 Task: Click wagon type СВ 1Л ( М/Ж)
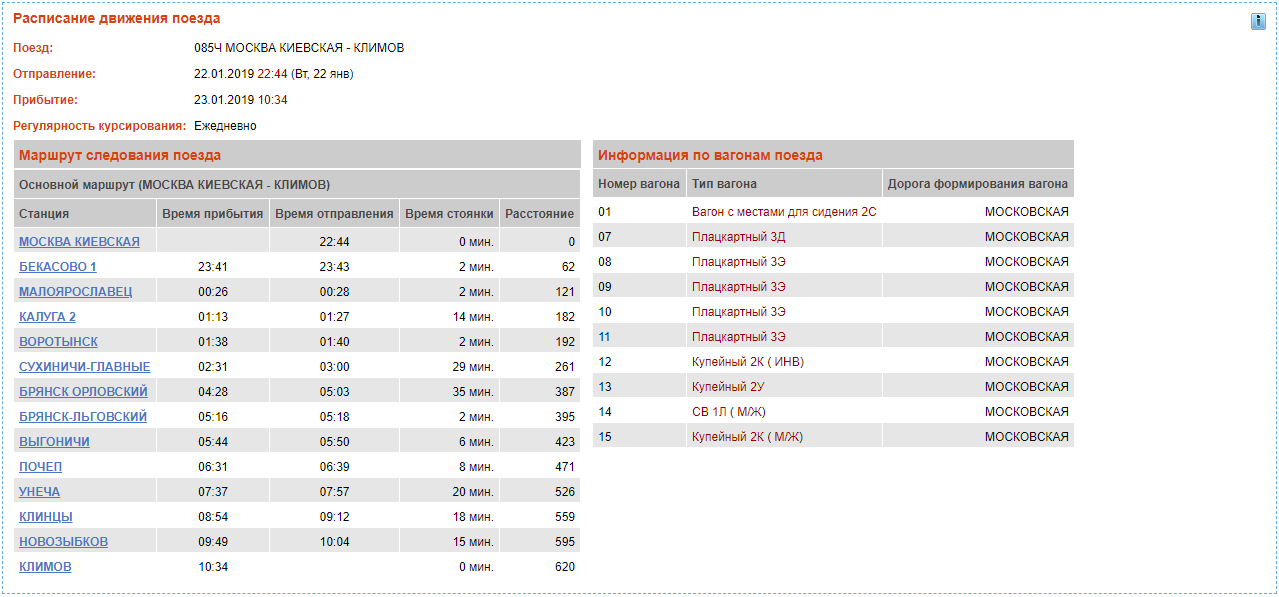729,412
